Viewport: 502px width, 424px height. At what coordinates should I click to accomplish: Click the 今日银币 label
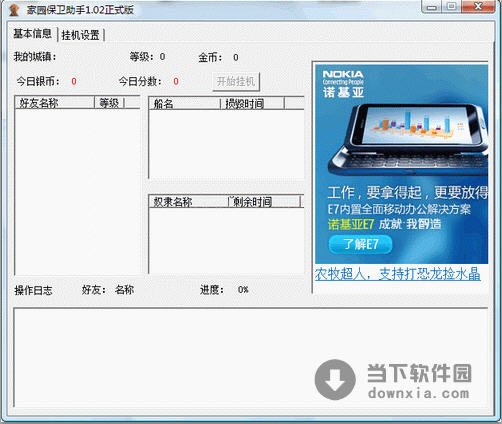[38, 81]
